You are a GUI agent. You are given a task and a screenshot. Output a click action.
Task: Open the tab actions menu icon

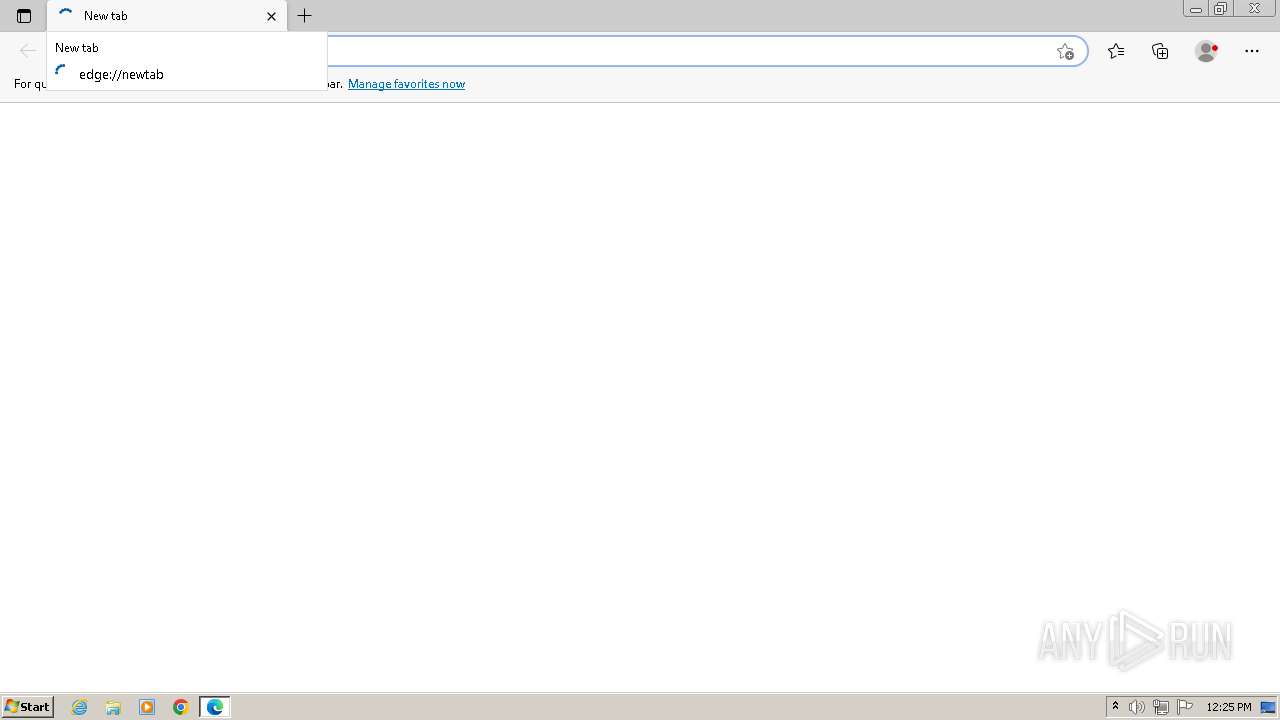[24, 16]
